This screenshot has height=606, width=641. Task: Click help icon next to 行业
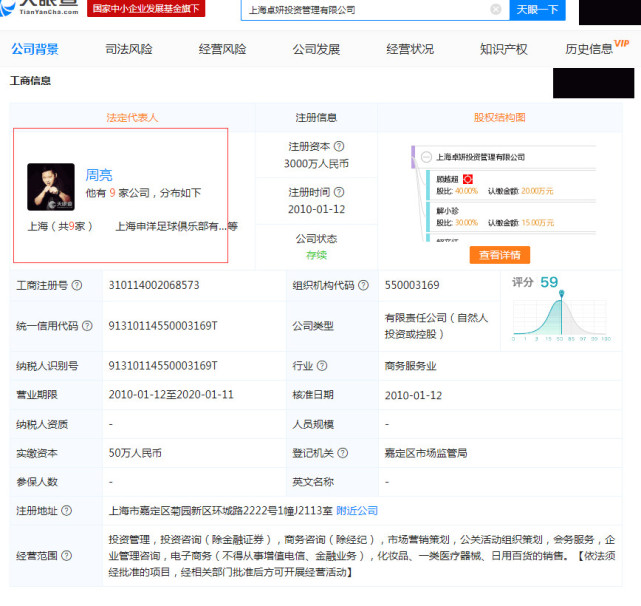(x=322, y=366)
